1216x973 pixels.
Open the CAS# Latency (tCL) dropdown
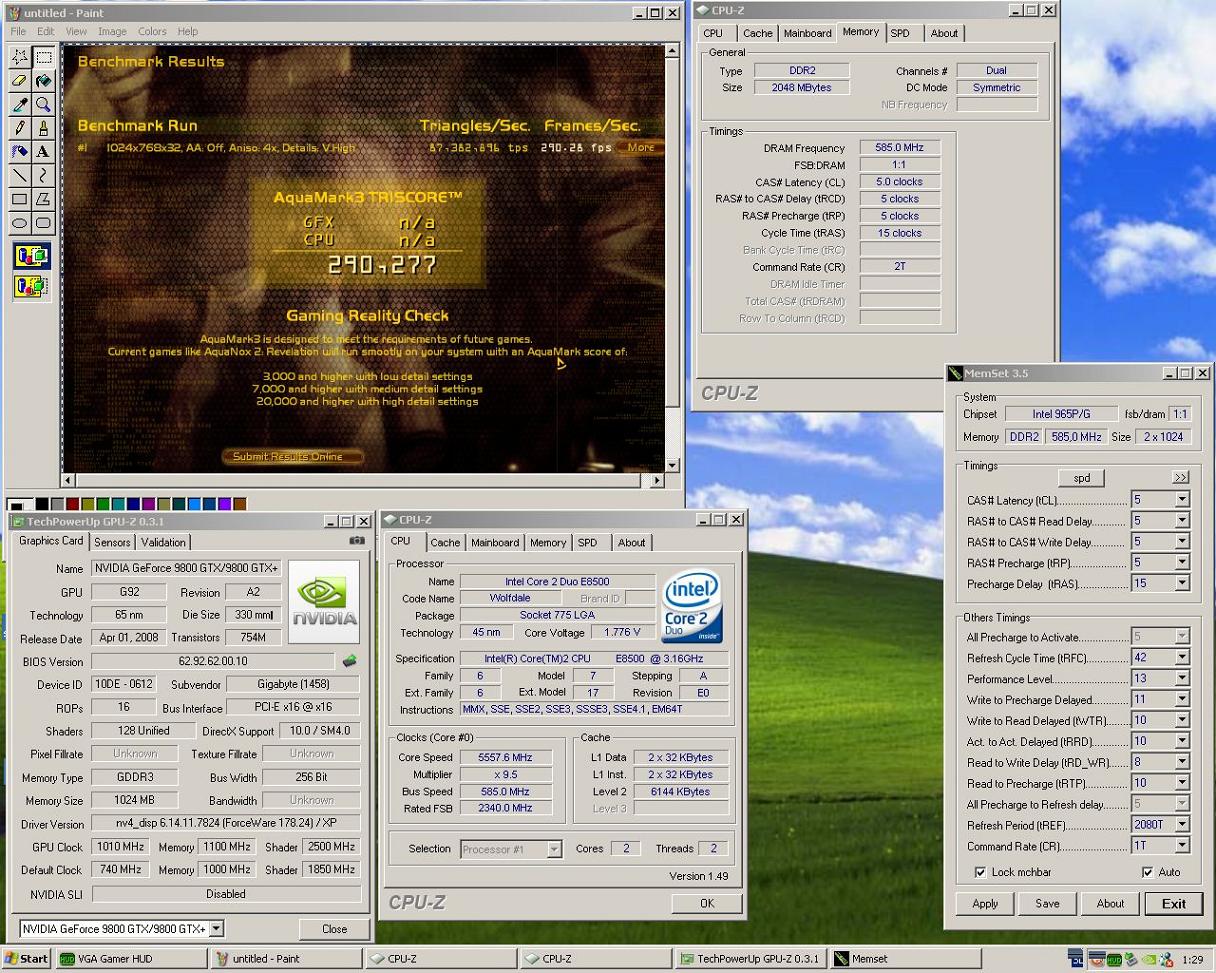click(1181, 499)
